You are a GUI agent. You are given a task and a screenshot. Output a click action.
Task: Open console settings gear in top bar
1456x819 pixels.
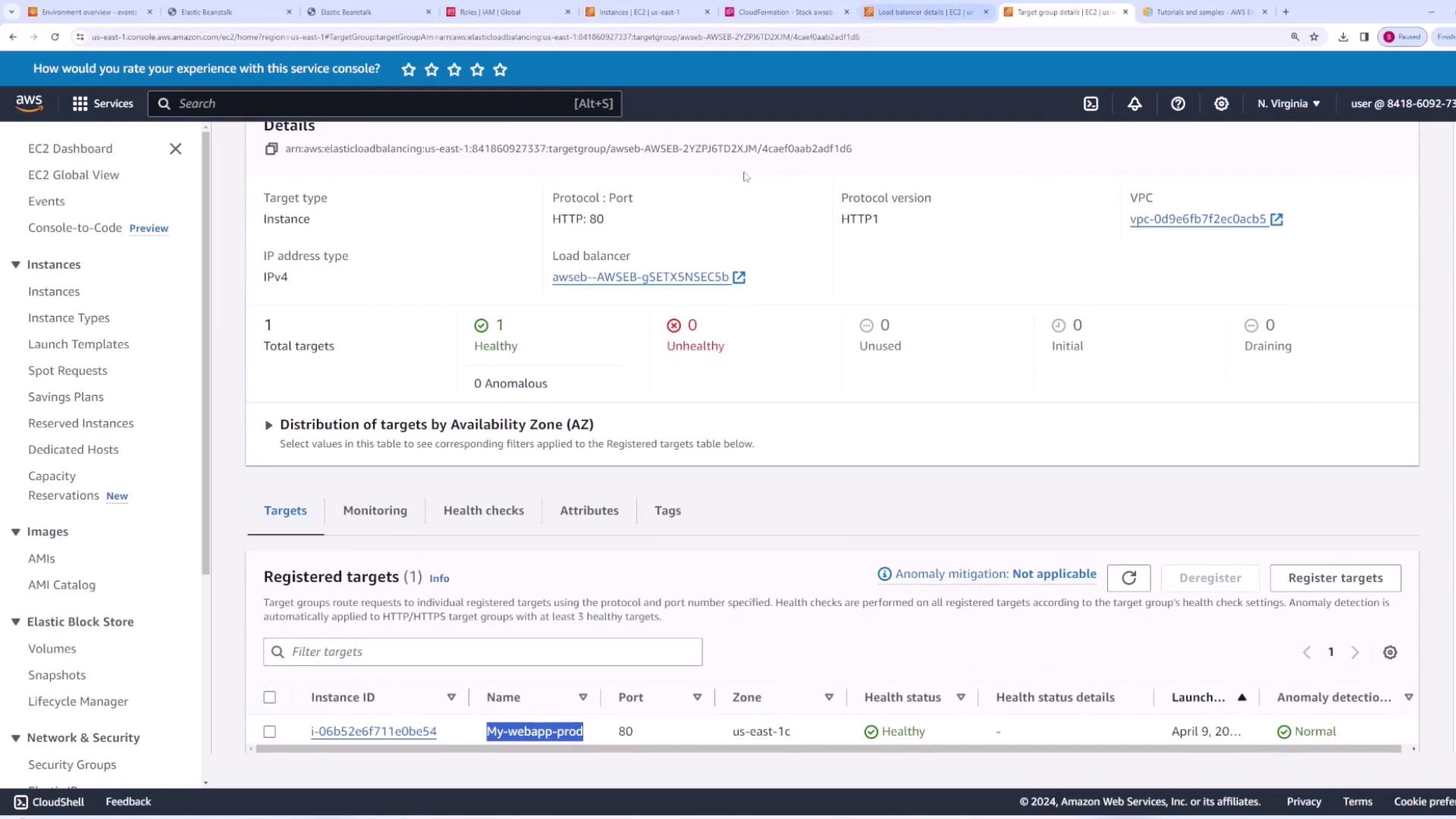pos(1221,104)
